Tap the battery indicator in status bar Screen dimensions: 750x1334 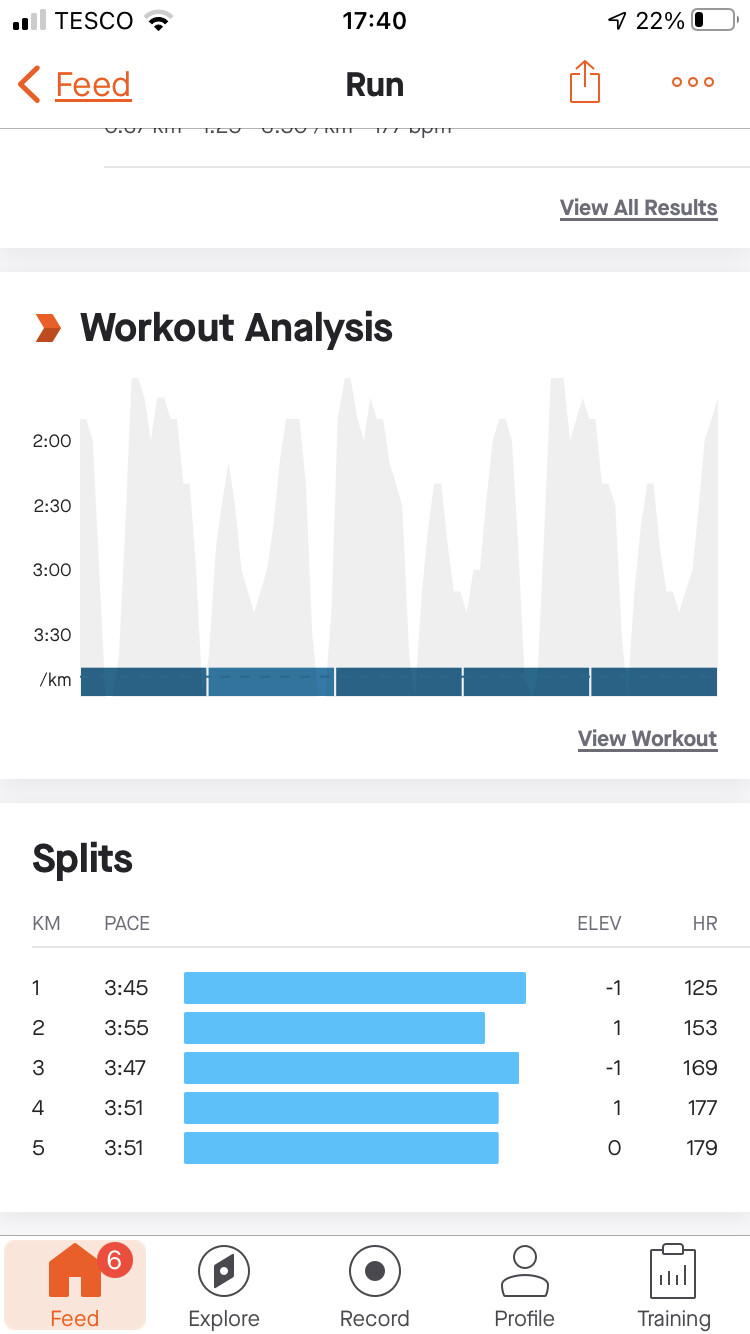712,21
